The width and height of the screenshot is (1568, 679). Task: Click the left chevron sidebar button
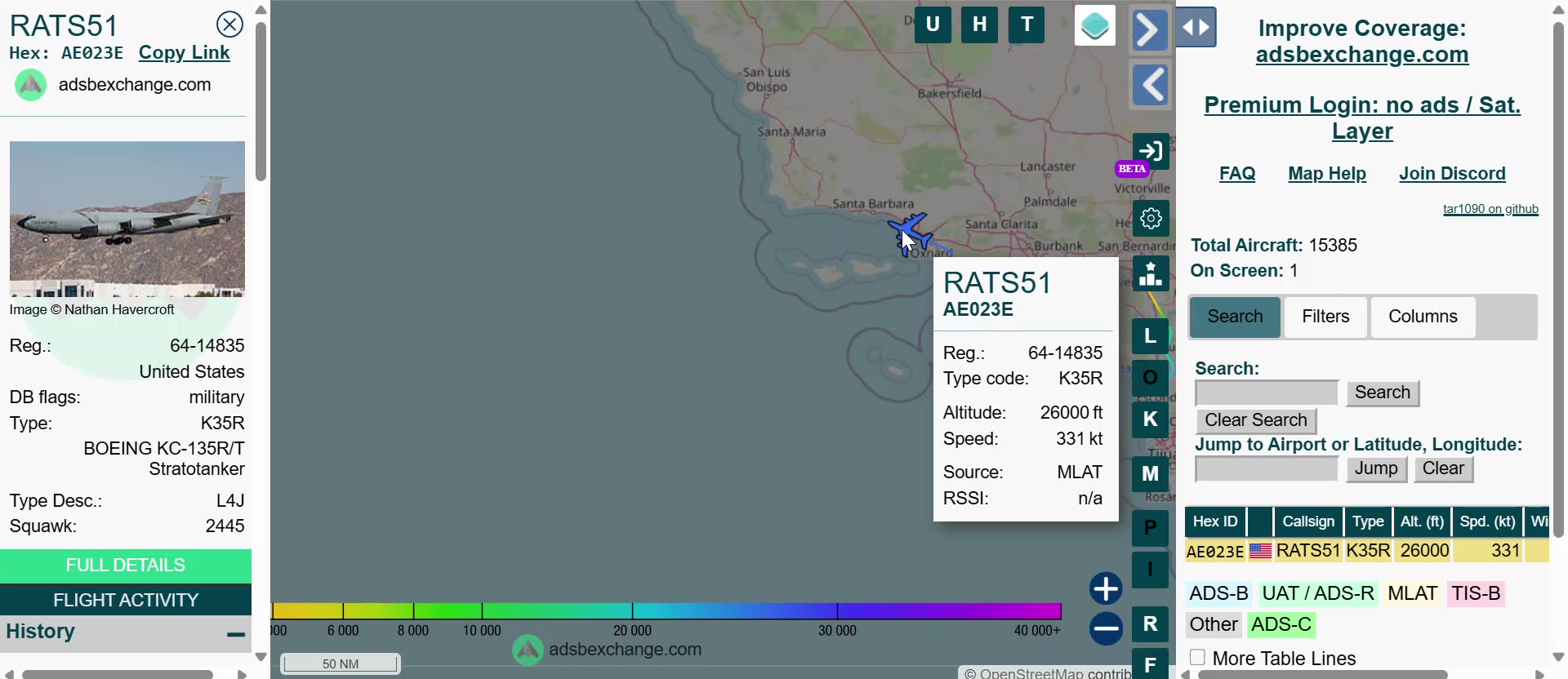[x=1150, y=85]
